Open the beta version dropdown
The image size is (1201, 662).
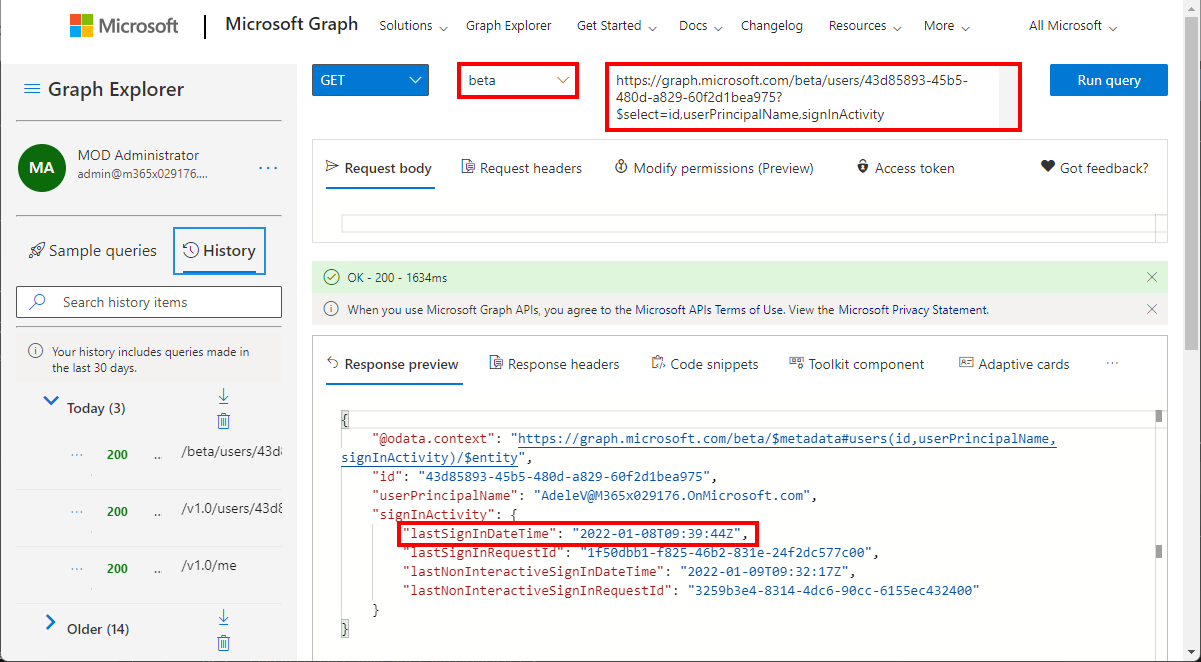518,80
